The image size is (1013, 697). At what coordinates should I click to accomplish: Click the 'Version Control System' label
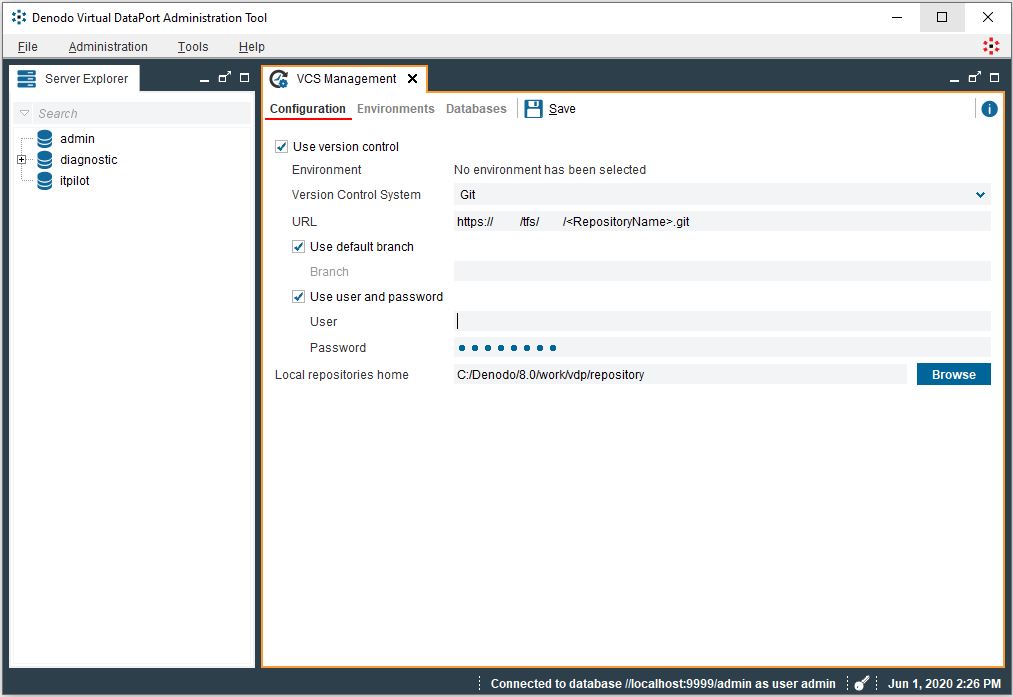click(356, 194)
